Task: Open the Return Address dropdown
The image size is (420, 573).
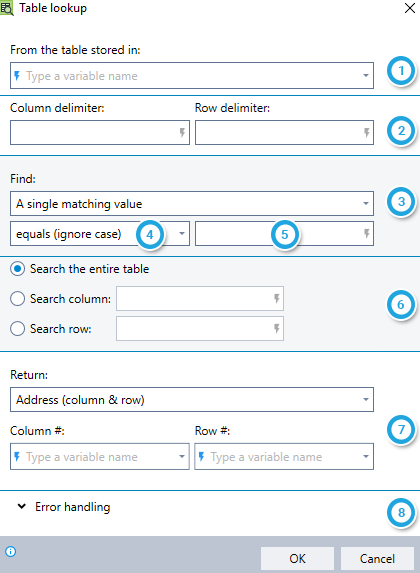Action: (x=192, y=399)
